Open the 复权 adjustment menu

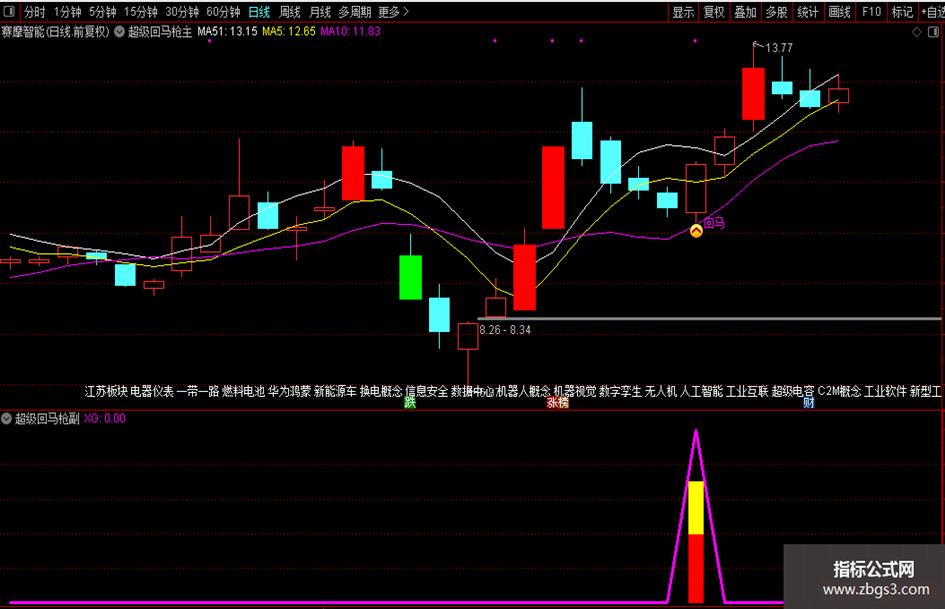coord(714,12)
